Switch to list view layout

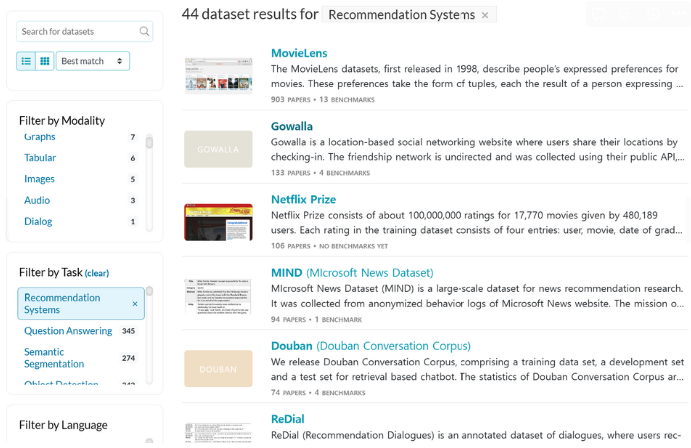(x=26, y=61)
